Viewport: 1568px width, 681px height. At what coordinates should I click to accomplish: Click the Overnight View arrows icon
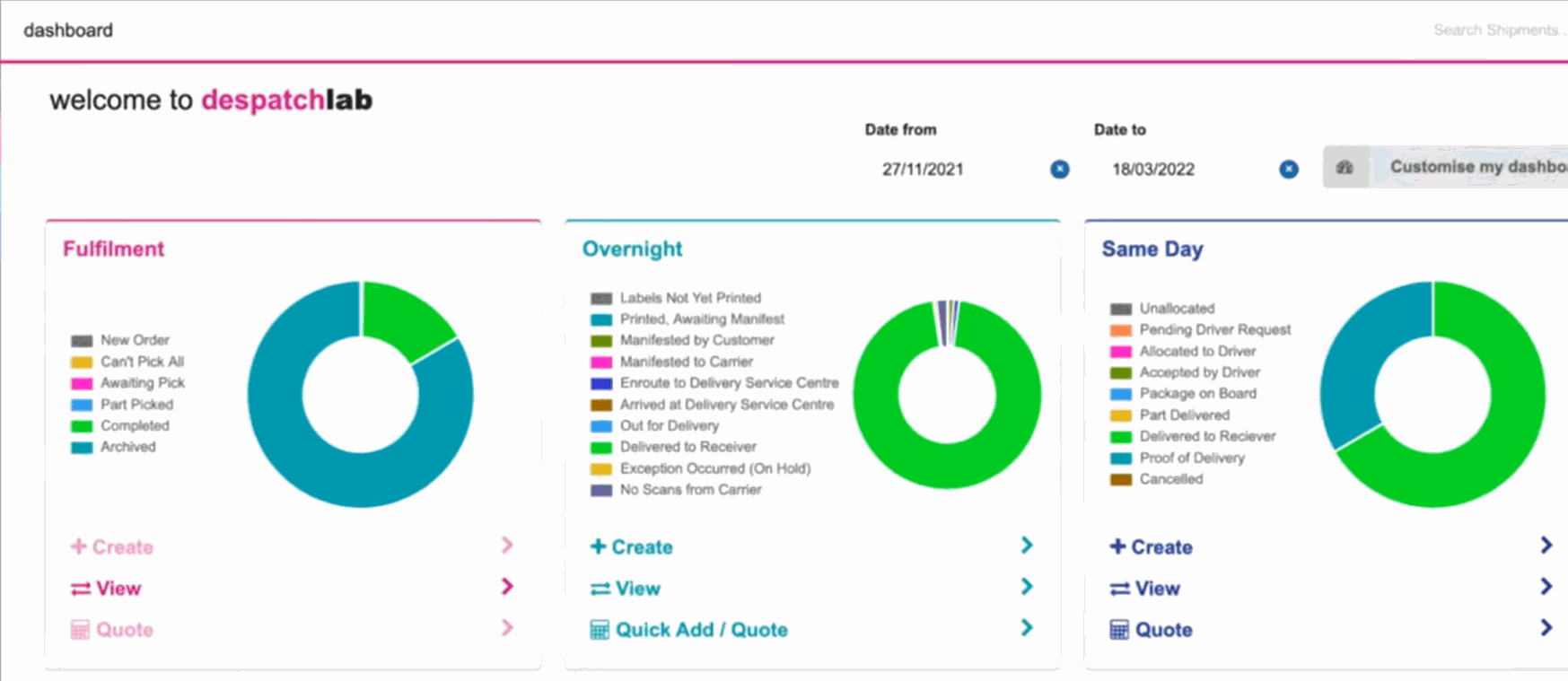(x=600, y=589)
